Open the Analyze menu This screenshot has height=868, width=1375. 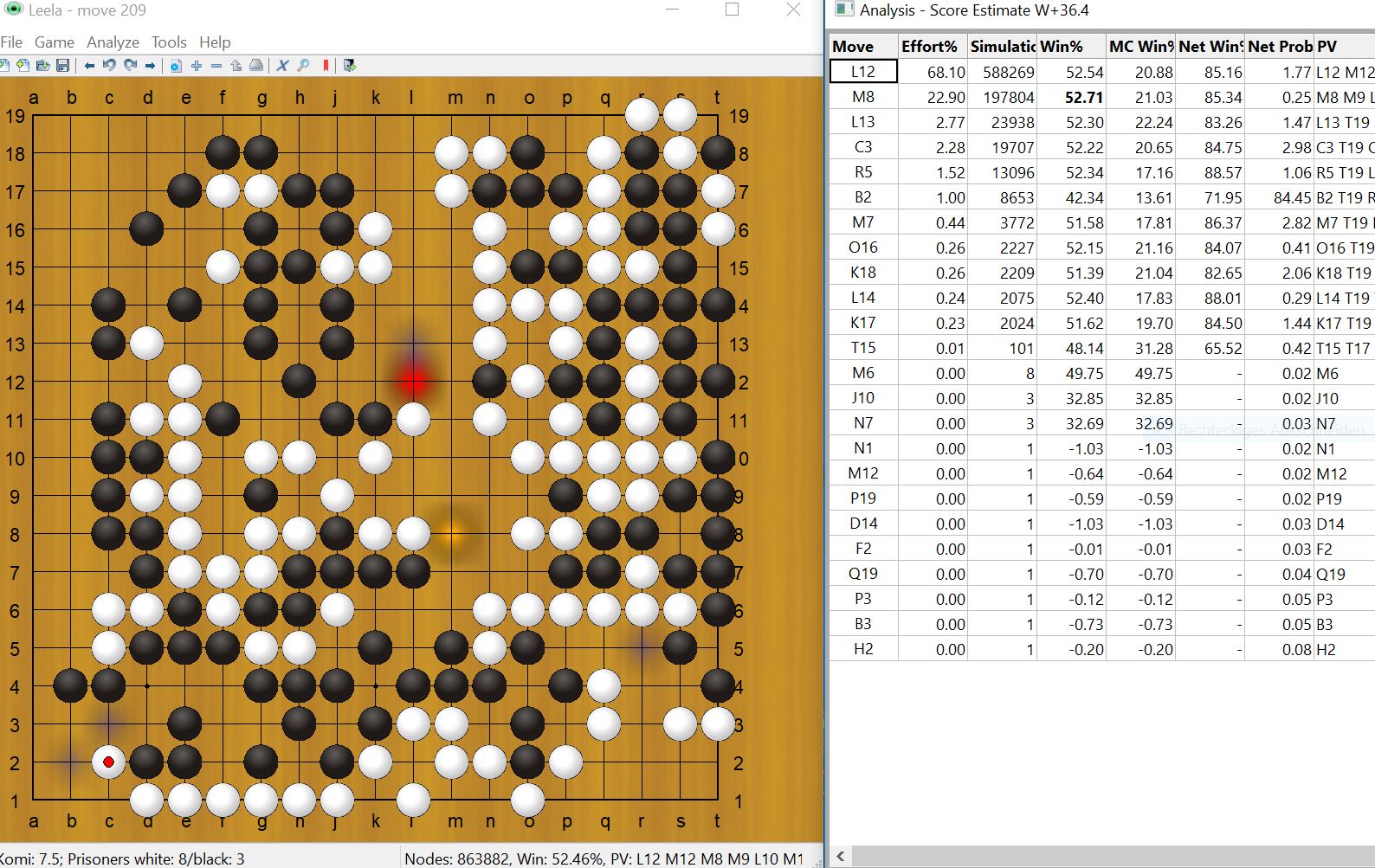[x=113, y=42]
